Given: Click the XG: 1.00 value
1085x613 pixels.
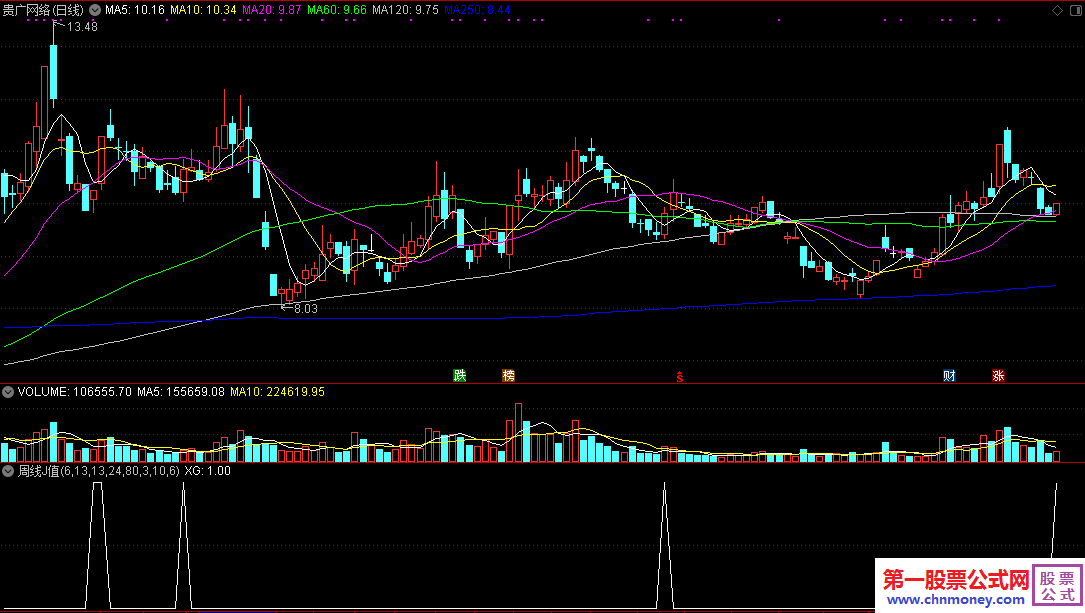Looking at the screenshot, I should click(208, 471).
